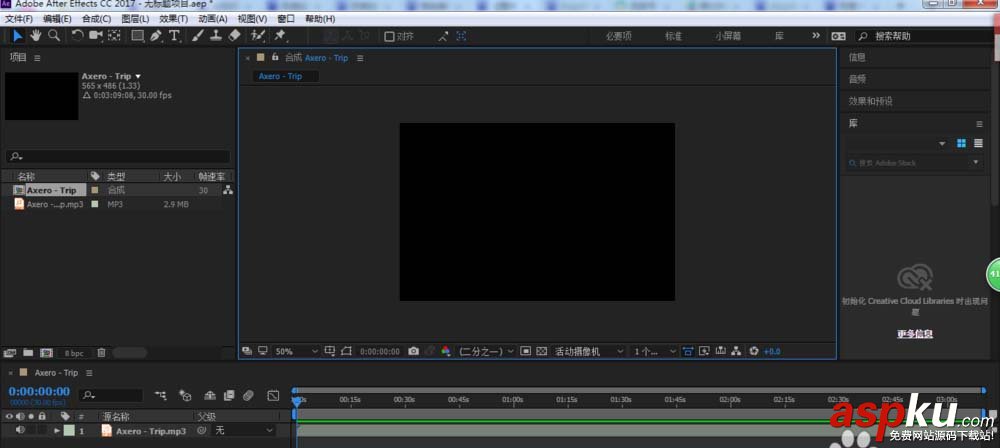Toggle the transparency grid in viewer
1000x448 pixels.
(x=541, y=352)
